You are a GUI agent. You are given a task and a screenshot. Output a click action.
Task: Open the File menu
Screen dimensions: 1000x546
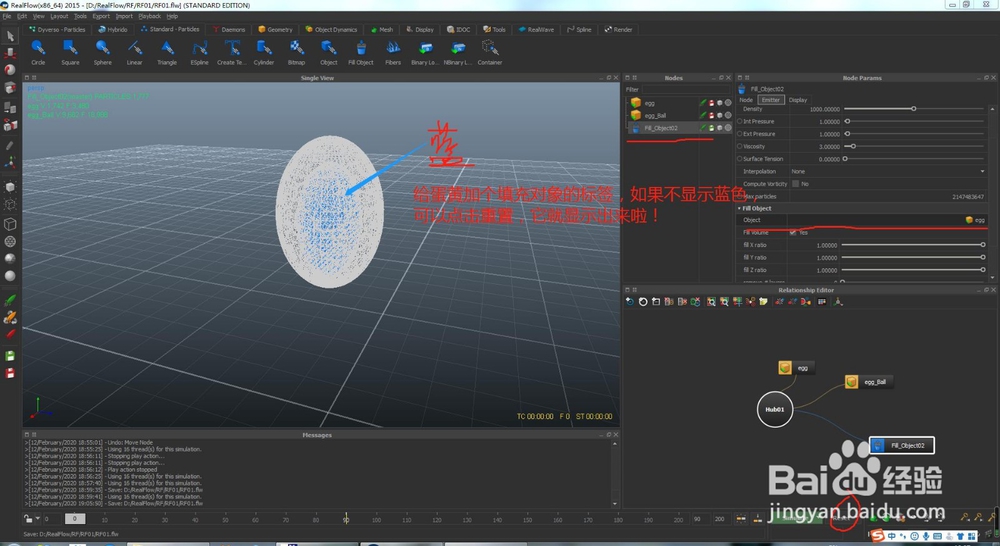click(7, 17)
